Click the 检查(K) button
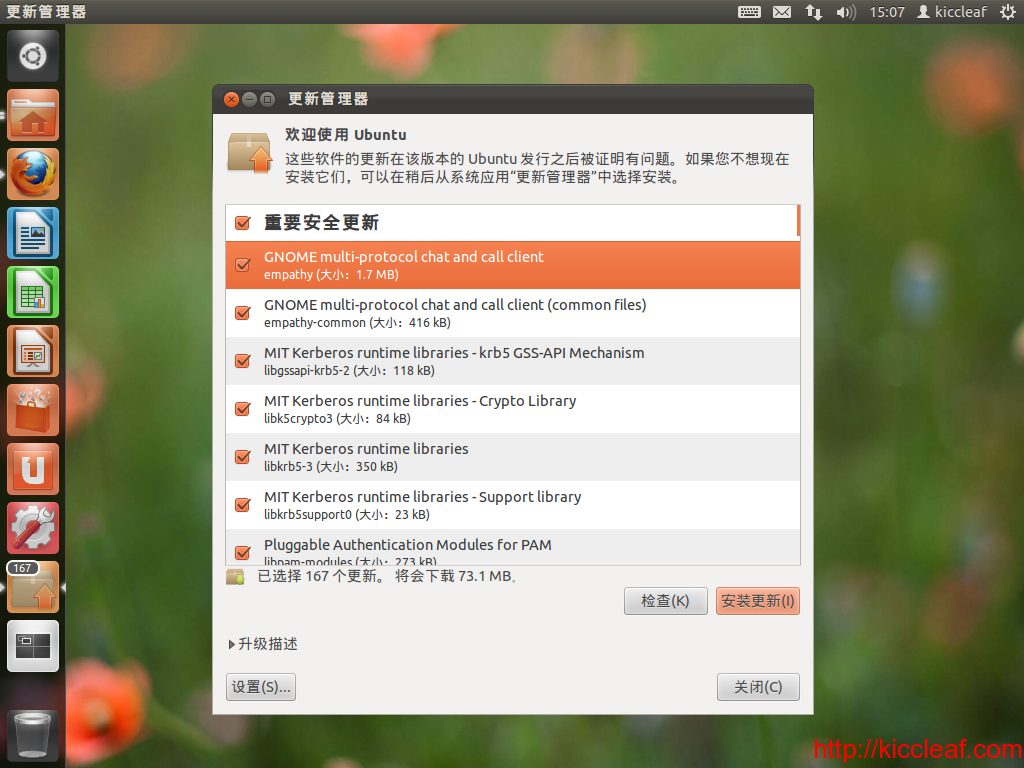1024x768 pixels. click(665, 601)
